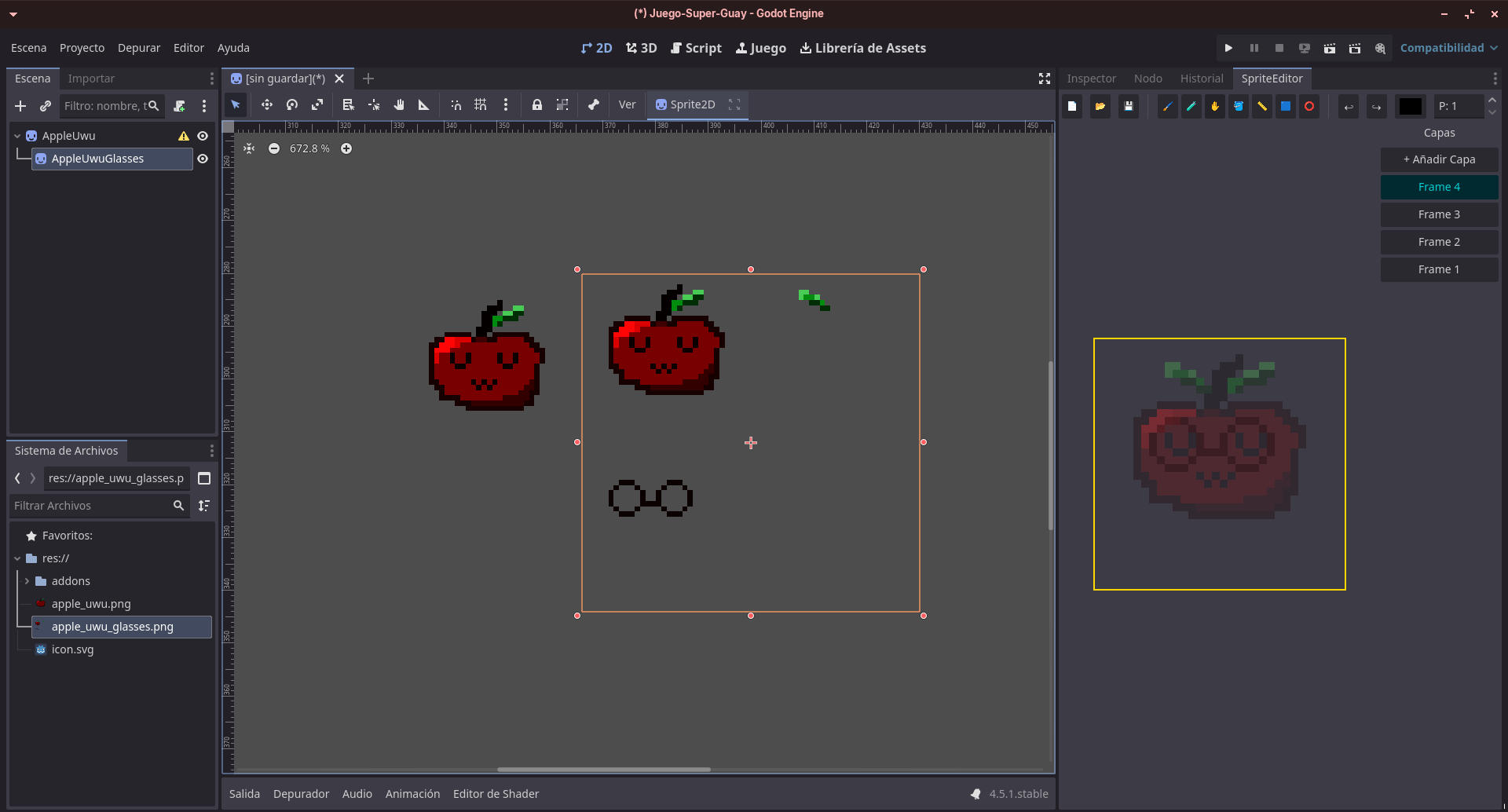Click the play project button
This screenshot has height=812, width=1508.
1228,48
